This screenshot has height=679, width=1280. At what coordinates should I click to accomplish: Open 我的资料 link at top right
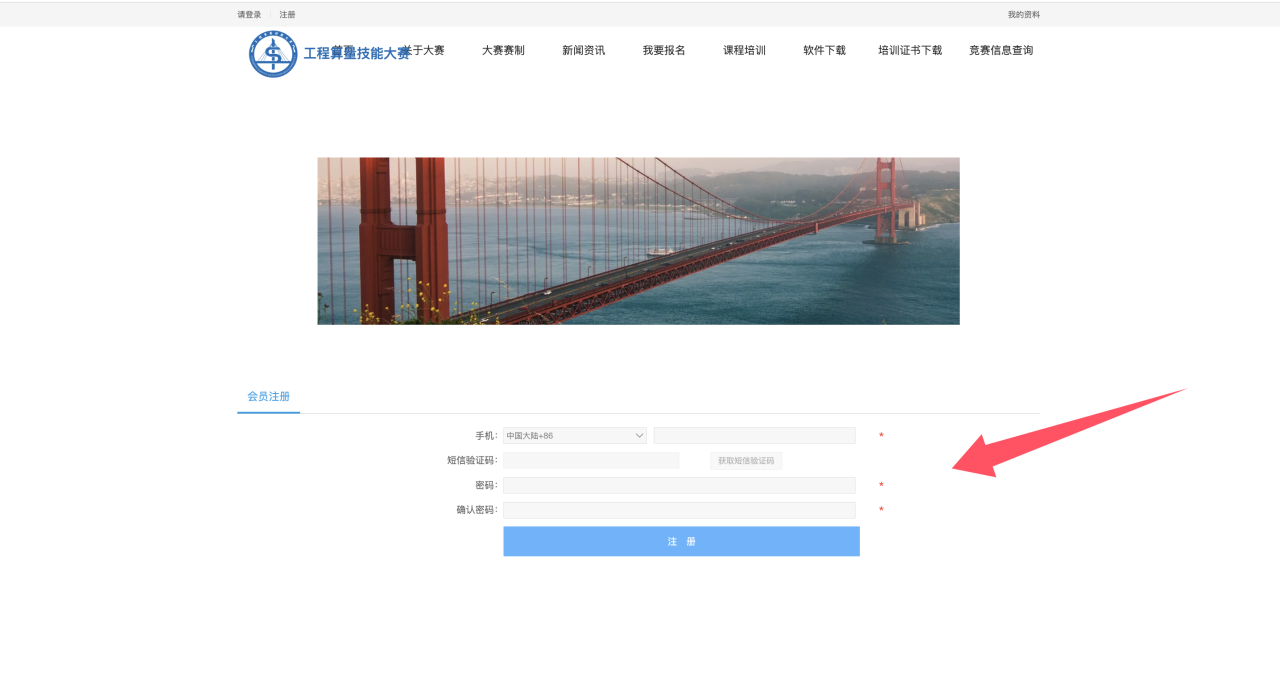[1023, 15]
